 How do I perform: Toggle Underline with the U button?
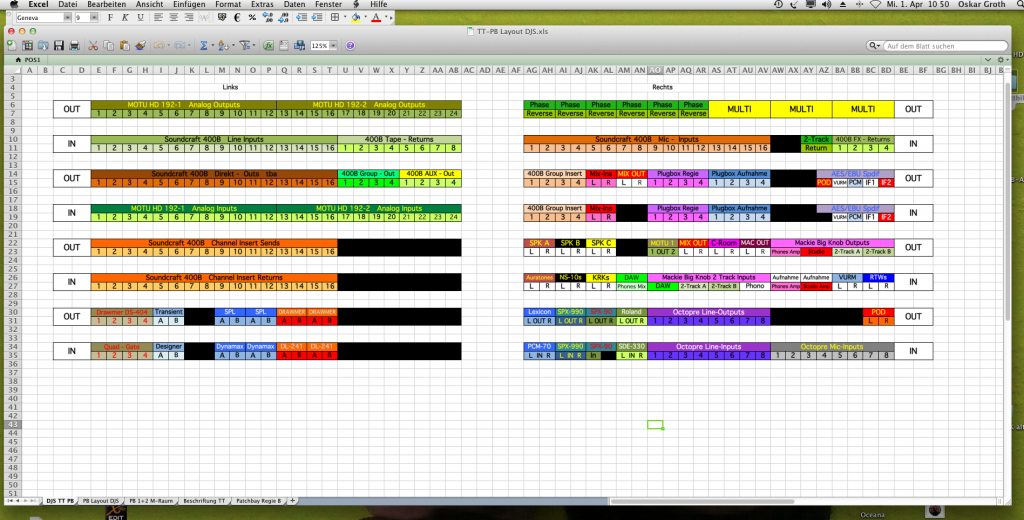140,18
